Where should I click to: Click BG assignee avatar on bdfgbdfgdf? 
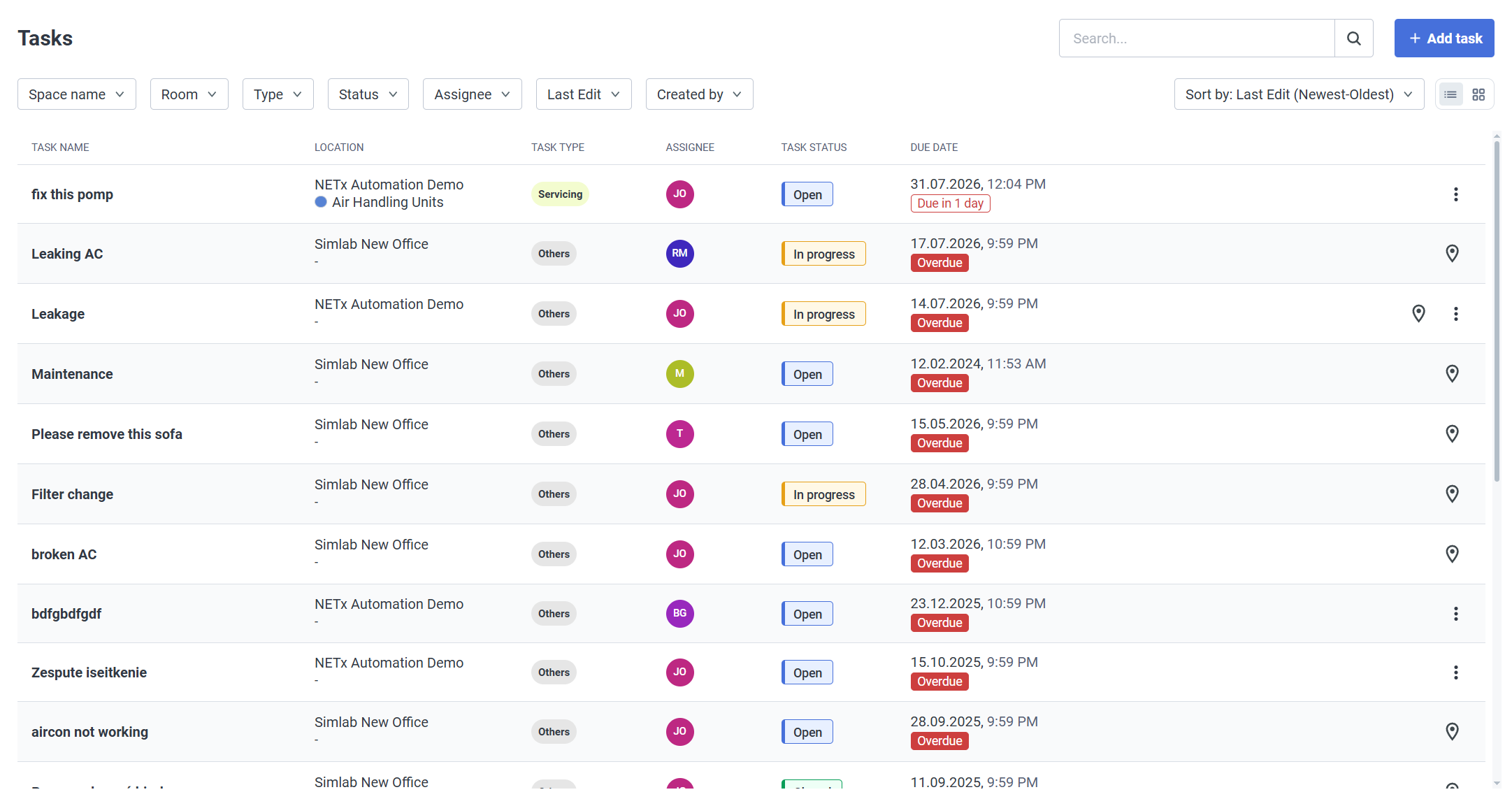coord(679,614)
